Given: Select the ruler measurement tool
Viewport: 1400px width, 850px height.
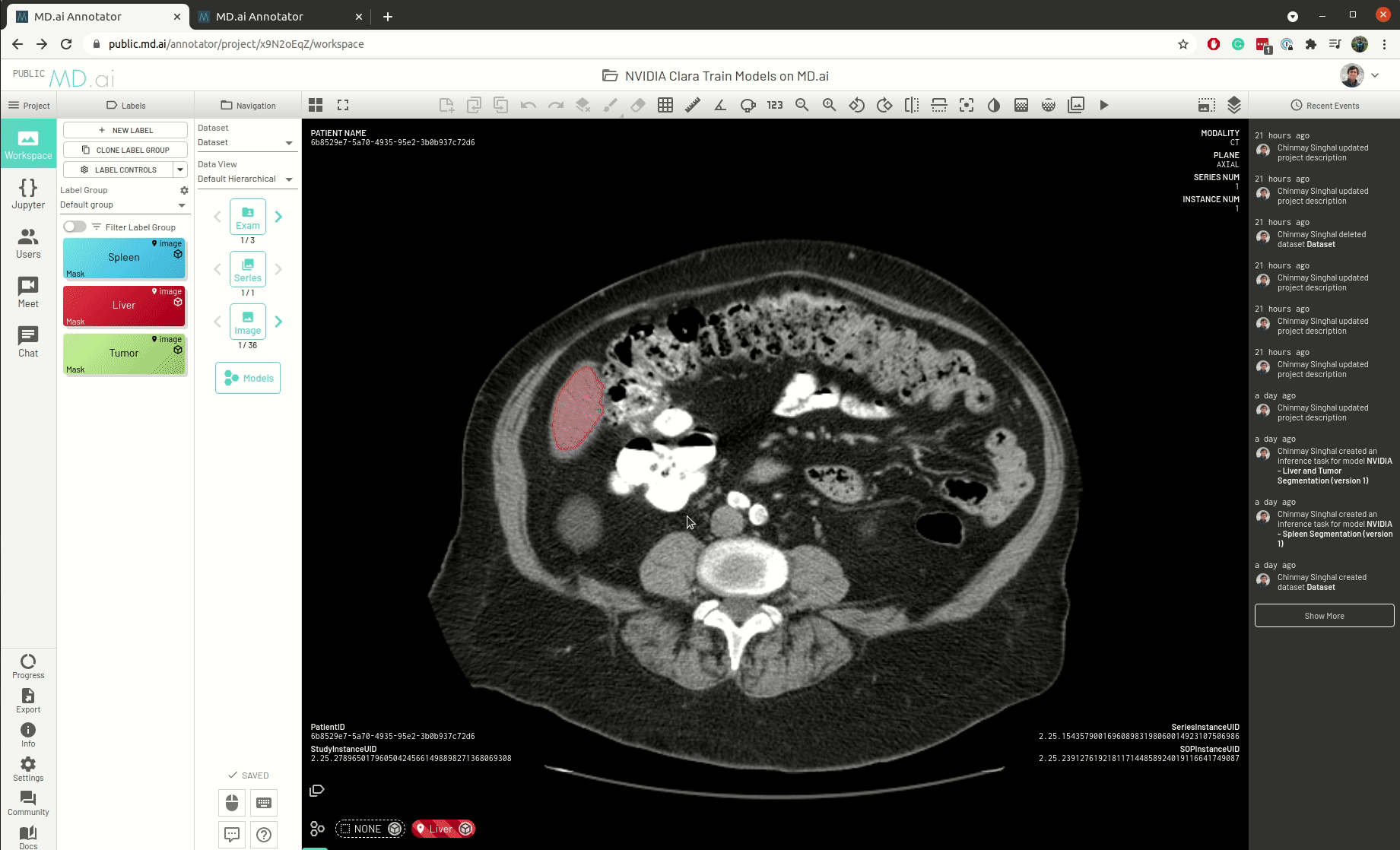Looking at the screenshot, I should [692, 105].
